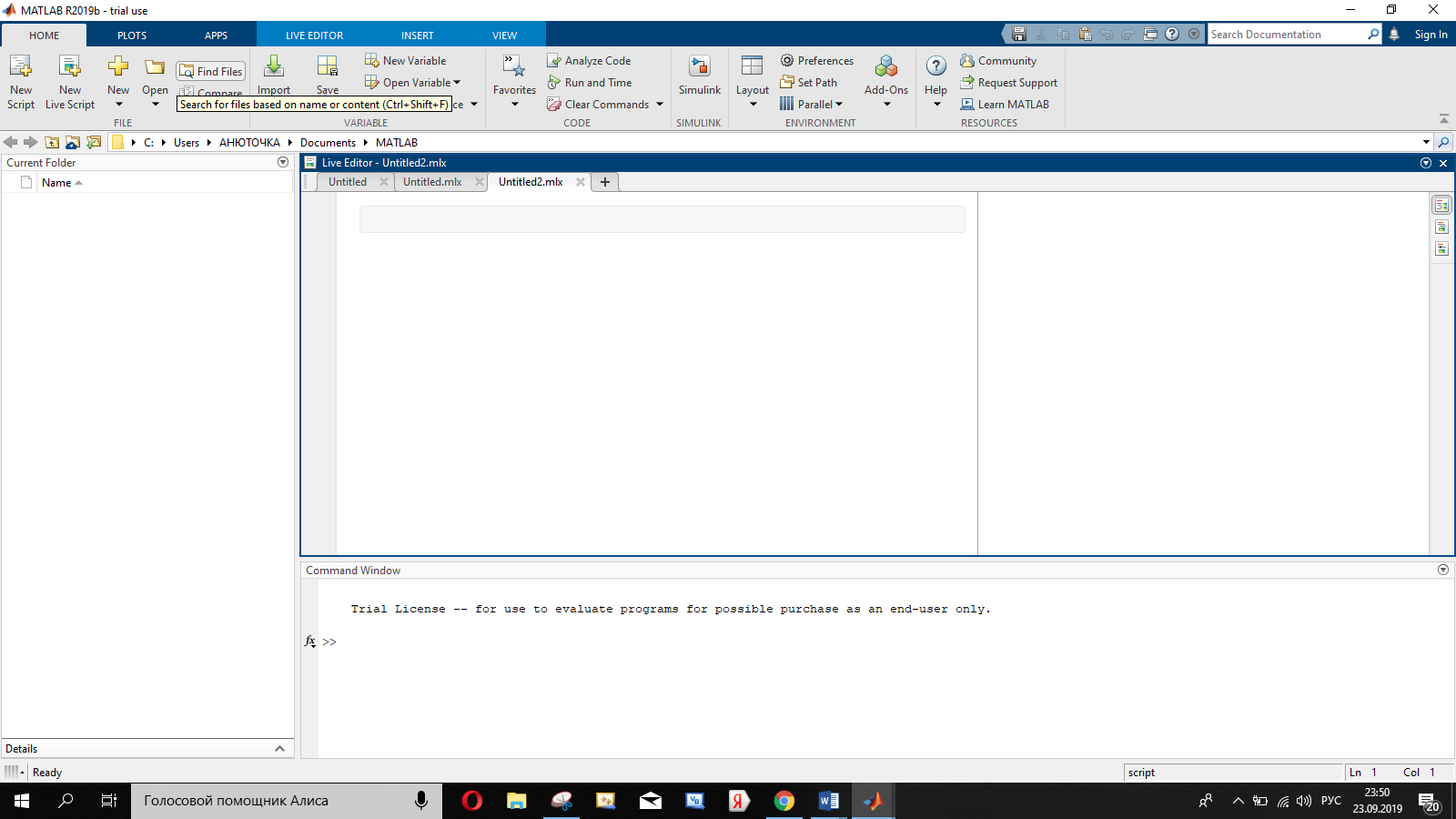Click the Save Workspace icon

point(328,66)
